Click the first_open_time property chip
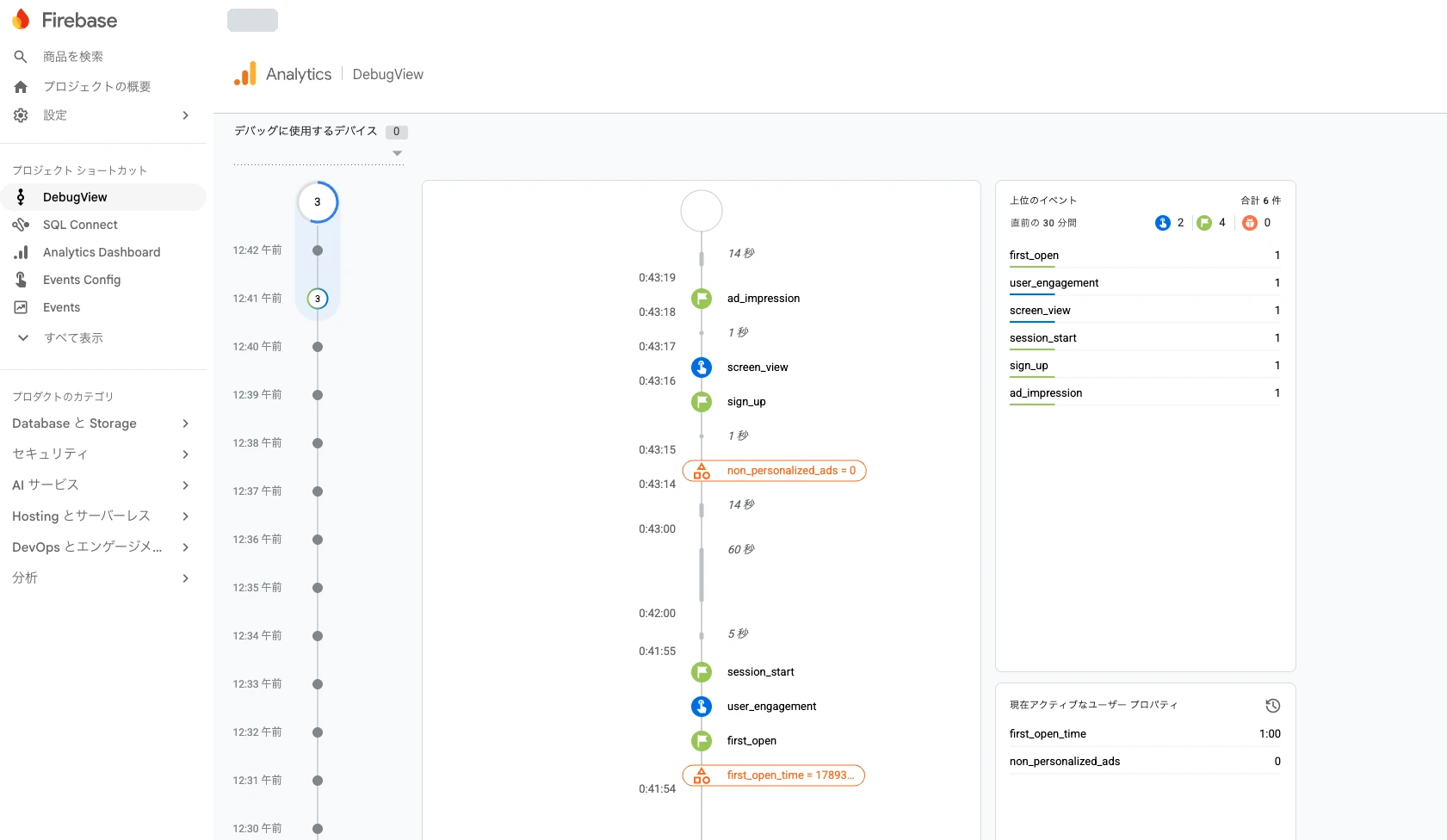Image resolution: width=1447 pixels, height=840 pixels. coord(774,775)
